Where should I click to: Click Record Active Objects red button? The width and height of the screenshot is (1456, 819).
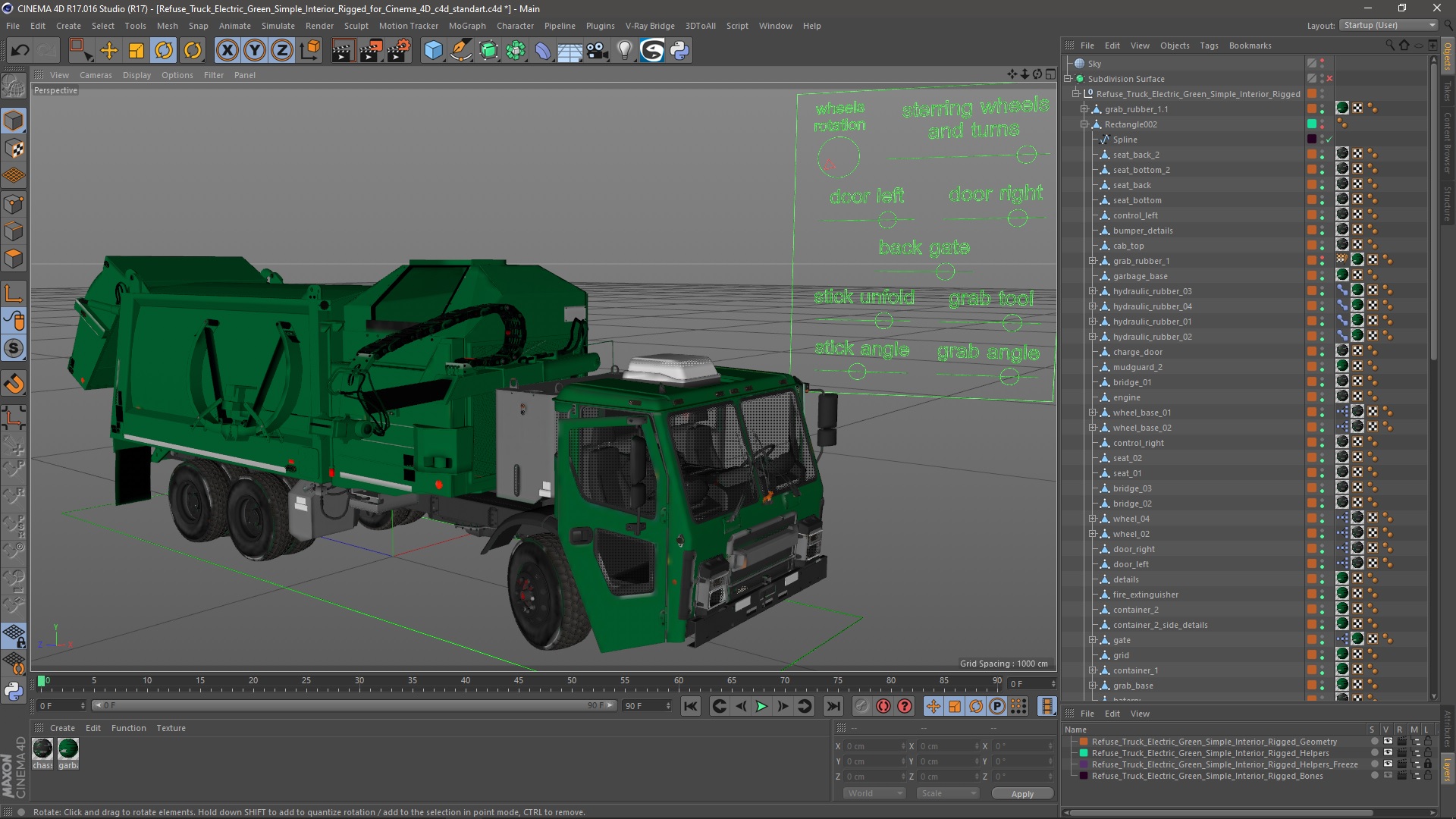tap(883, 706)
